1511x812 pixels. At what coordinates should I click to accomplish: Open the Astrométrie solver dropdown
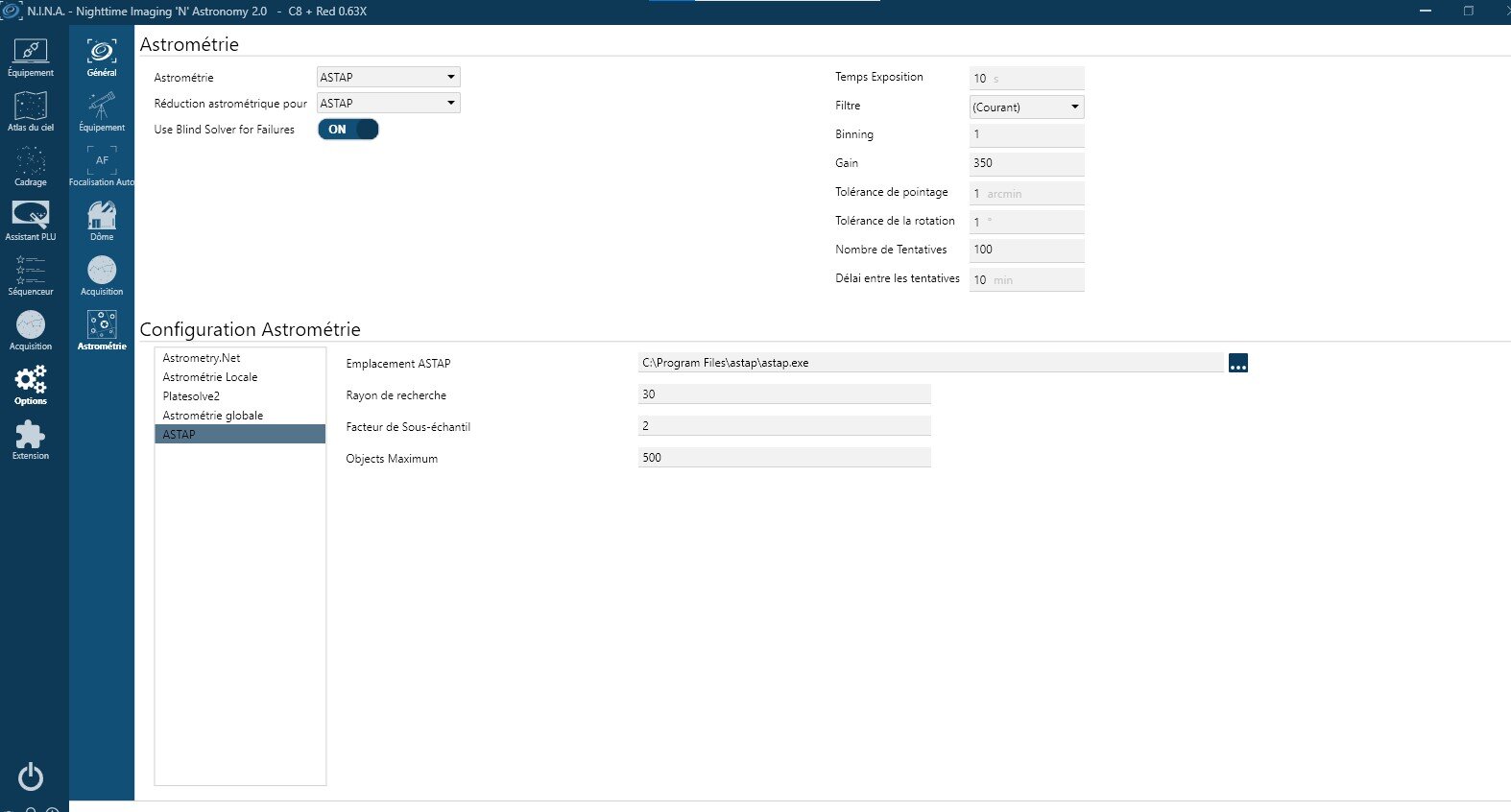[389, 77]
